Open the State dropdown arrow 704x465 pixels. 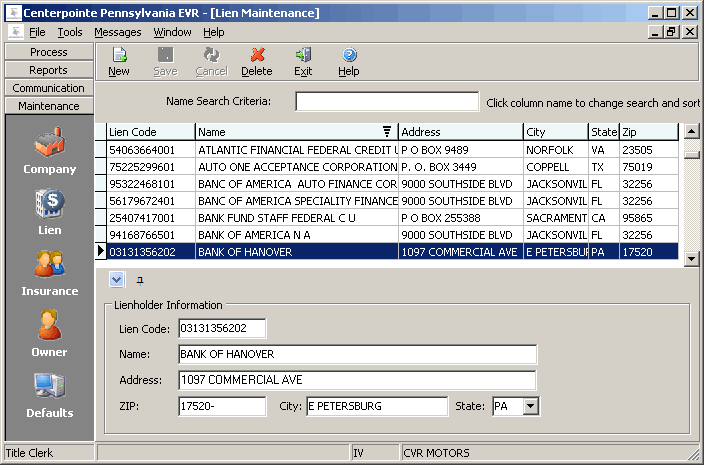coord(531,406)
